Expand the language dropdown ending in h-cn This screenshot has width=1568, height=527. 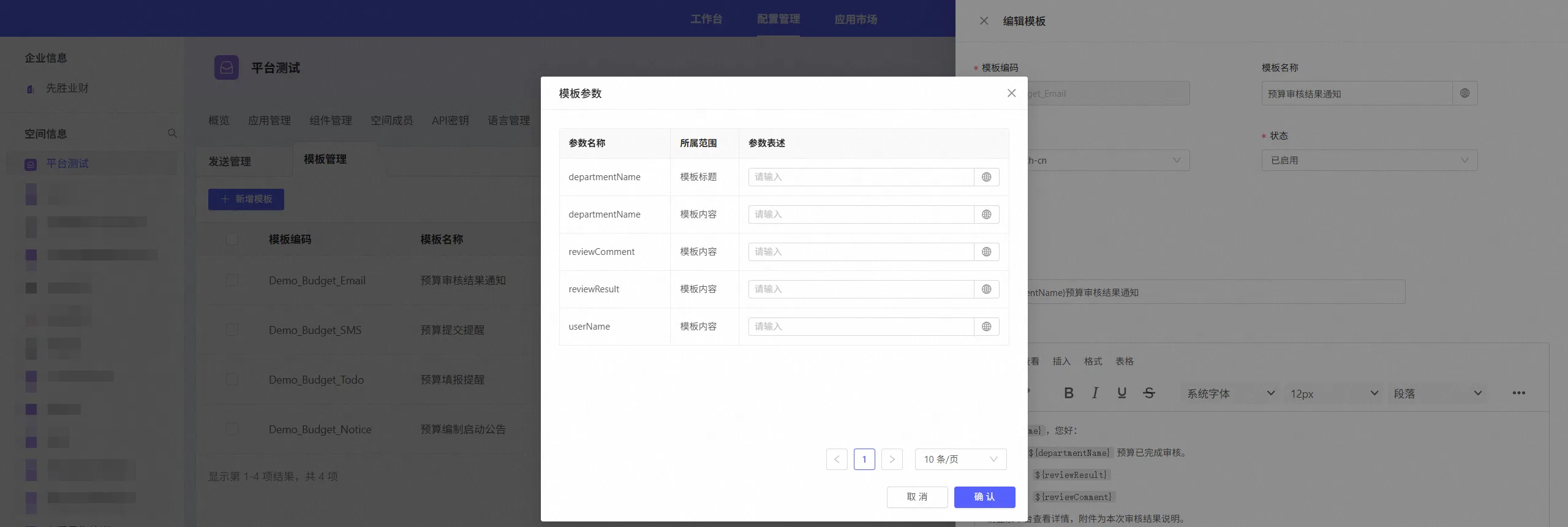pos(1109,161)
